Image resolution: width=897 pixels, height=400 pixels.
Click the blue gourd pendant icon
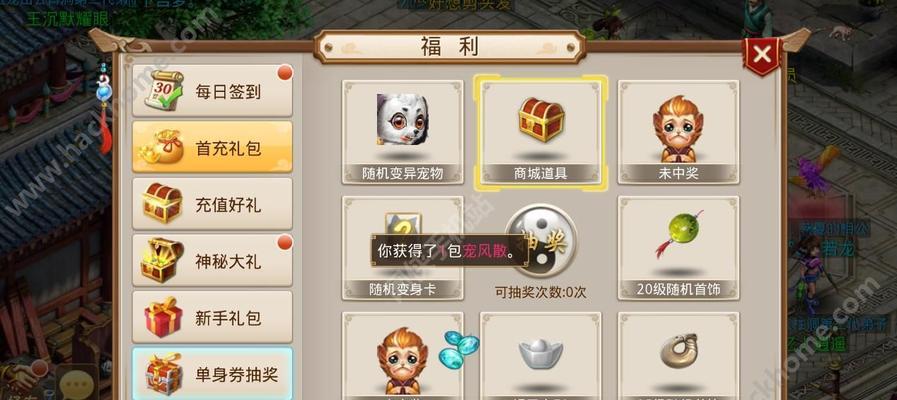click(x=102, y=91)
